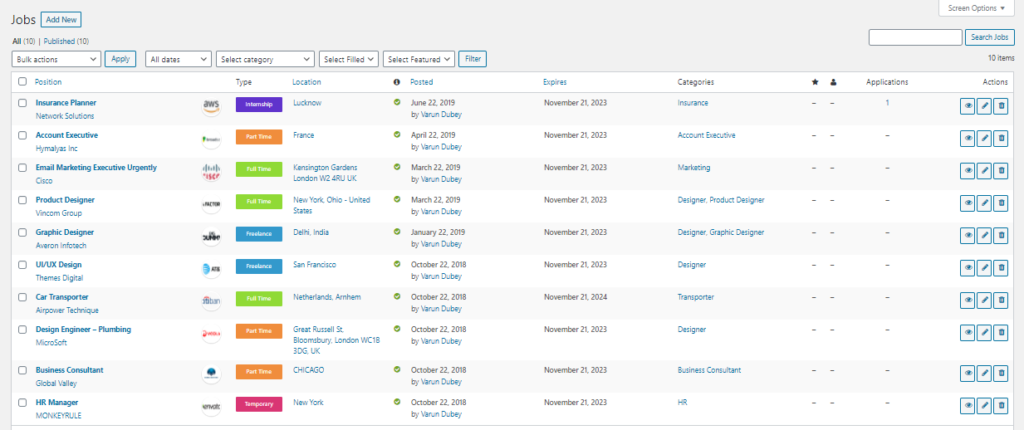Click the featured star column header icon

coord(814,82)
